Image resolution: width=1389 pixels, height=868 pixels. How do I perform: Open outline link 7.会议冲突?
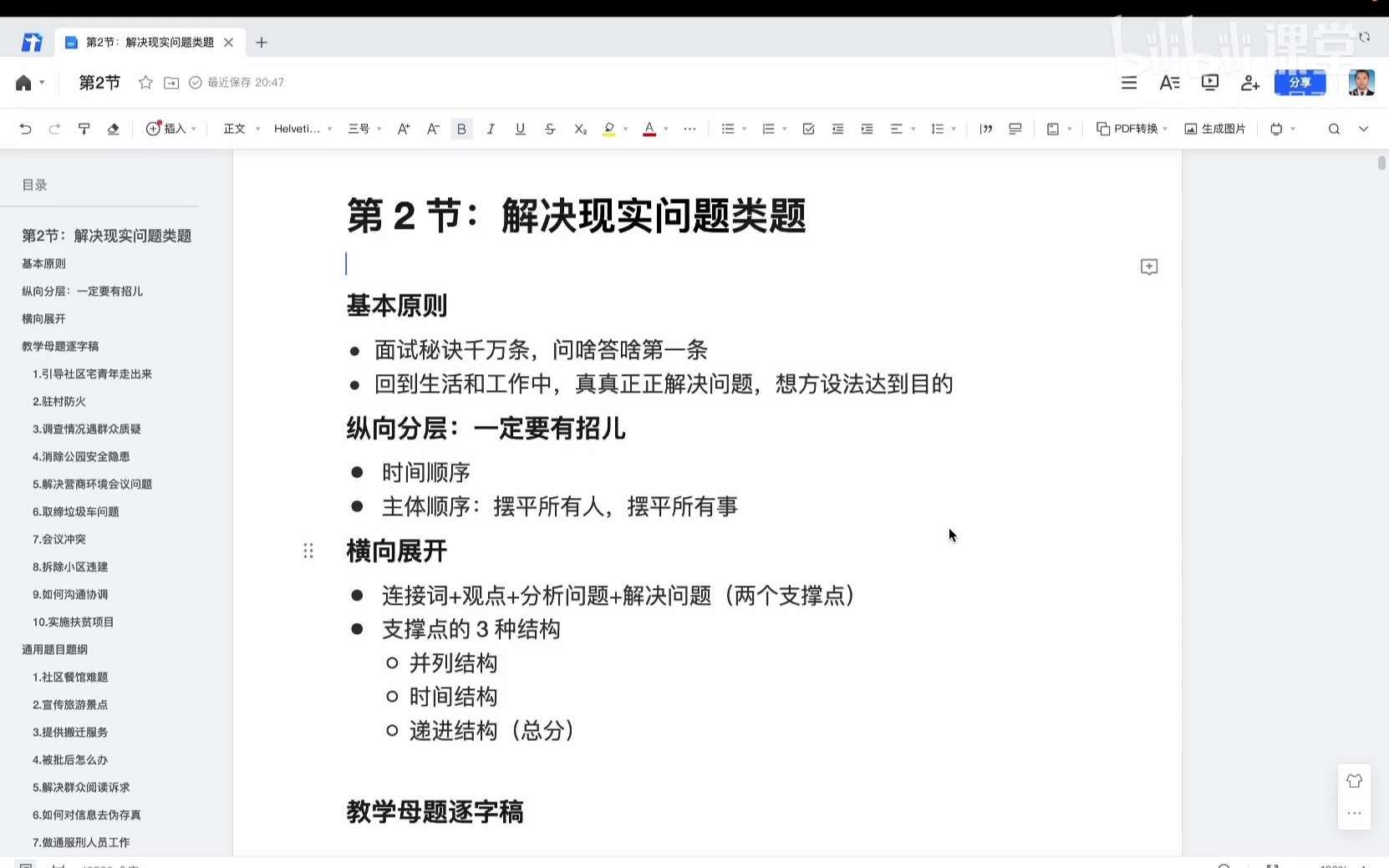click(59, 540)
